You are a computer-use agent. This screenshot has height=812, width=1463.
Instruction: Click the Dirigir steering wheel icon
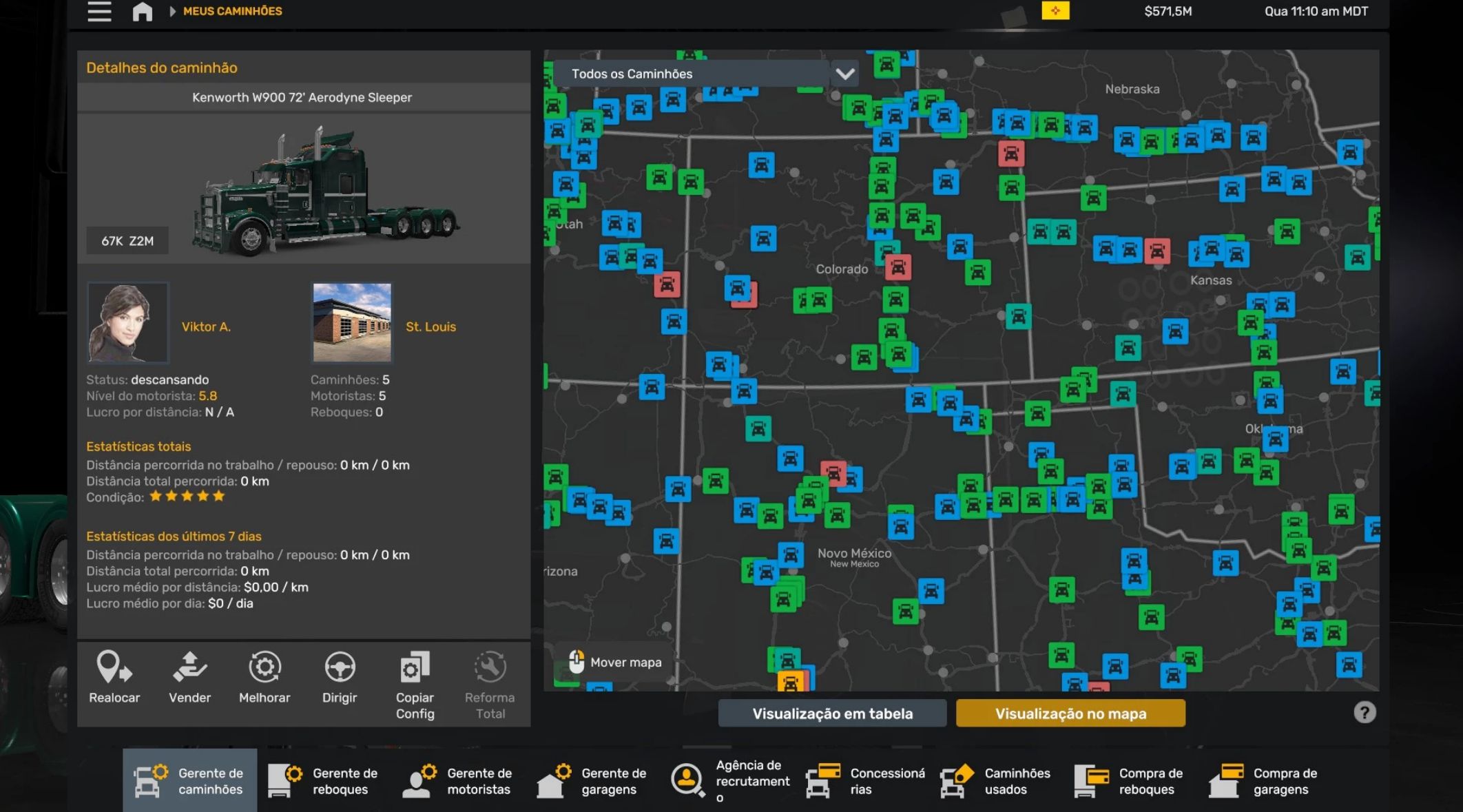tap(340, 667)
